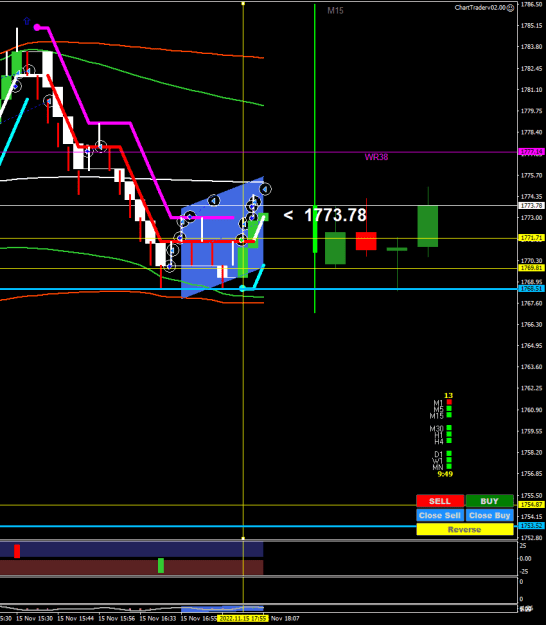
Task: Click the cyan dot on blue support line
Action: 242,288
